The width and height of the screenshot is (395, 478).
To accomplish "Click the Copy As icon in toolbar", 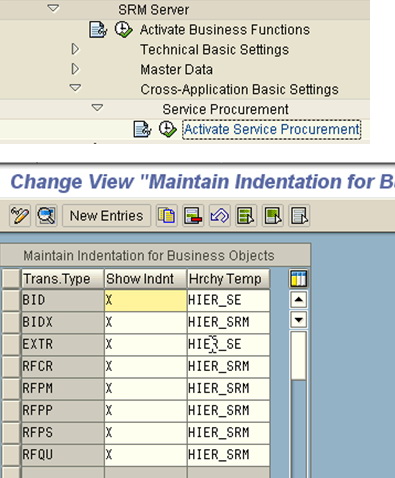I will click(166, 216).
